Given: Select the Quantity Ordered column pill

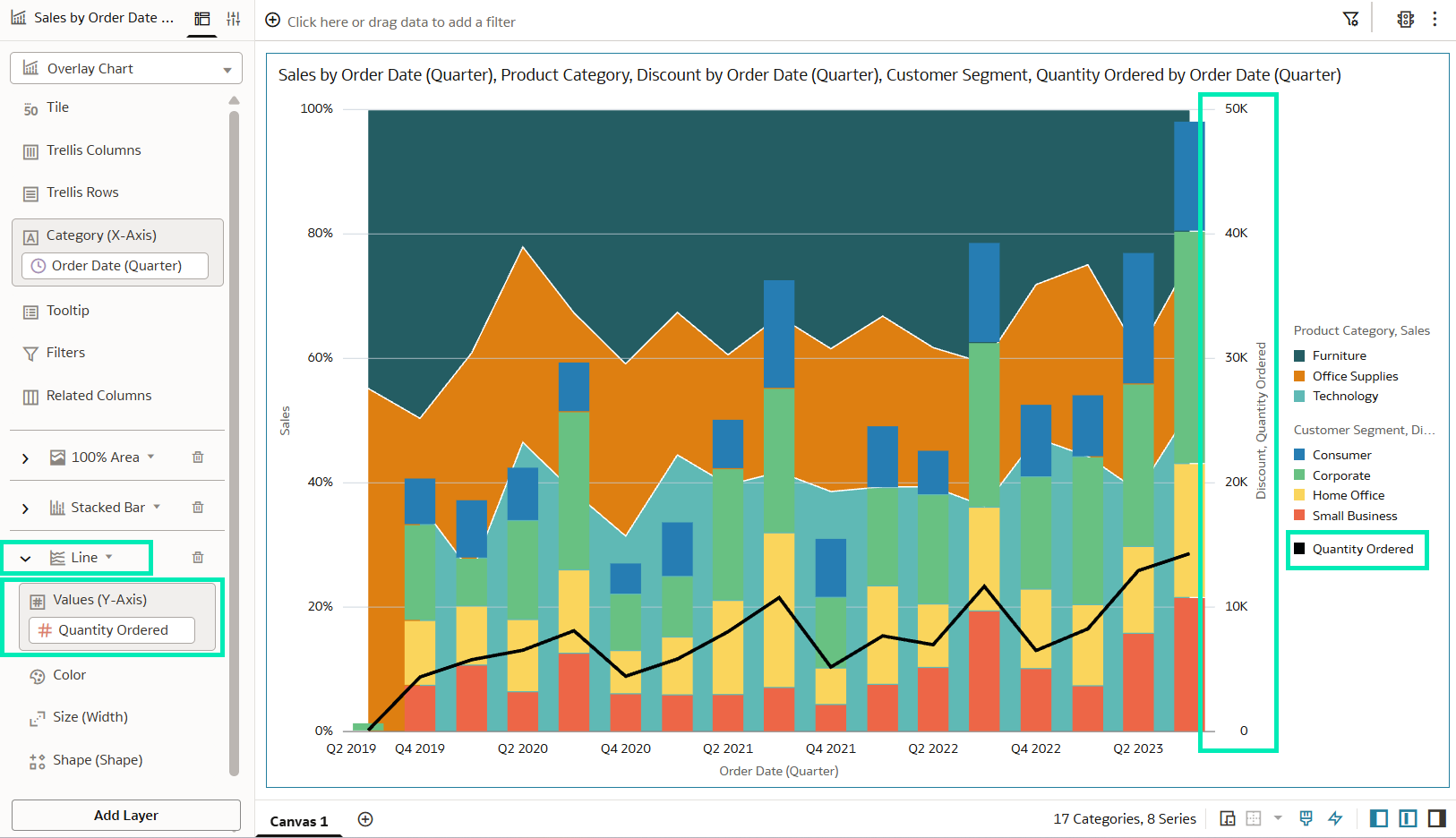Looking at the screenshot, I should point(112,630).
